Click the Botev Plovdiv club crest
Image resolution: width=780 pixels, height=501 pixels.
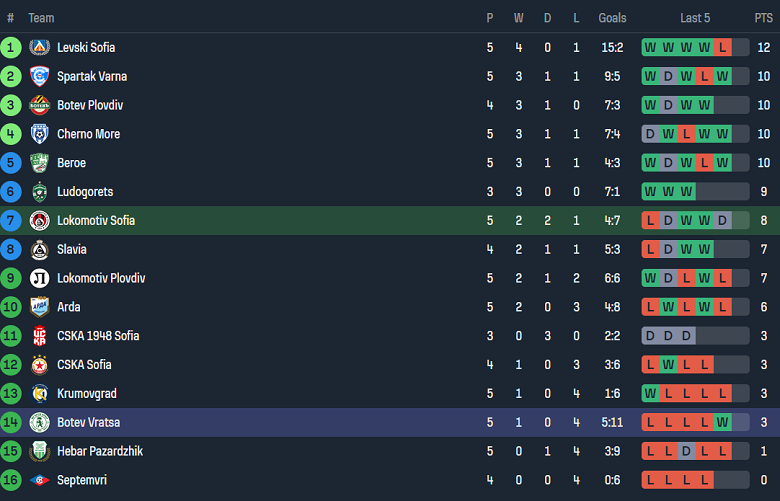pyautogui.click(x=39, y=105)
